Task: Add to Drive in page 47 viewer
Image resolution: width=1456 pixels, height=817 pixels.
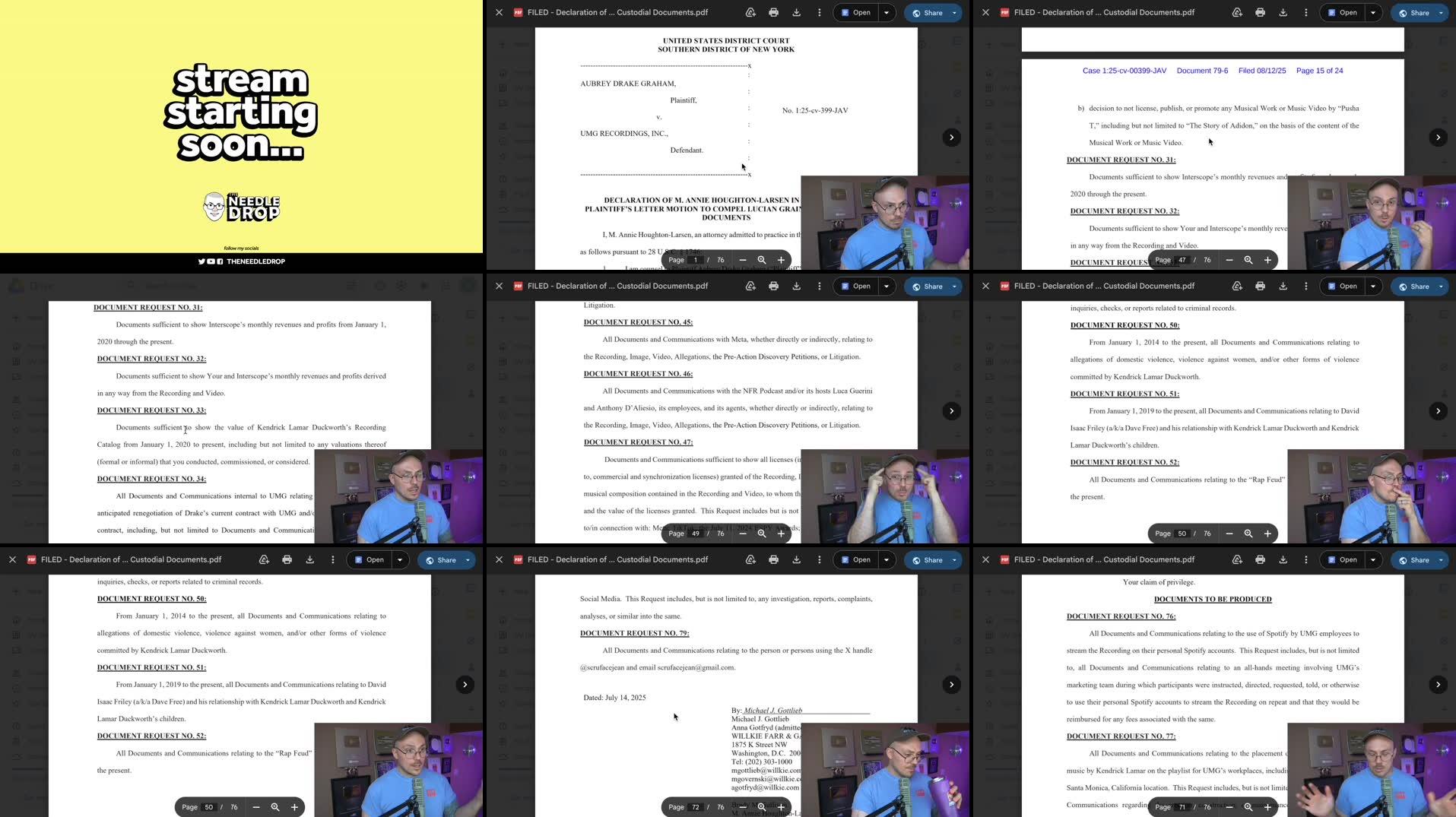Action: tap(1237, 13)
